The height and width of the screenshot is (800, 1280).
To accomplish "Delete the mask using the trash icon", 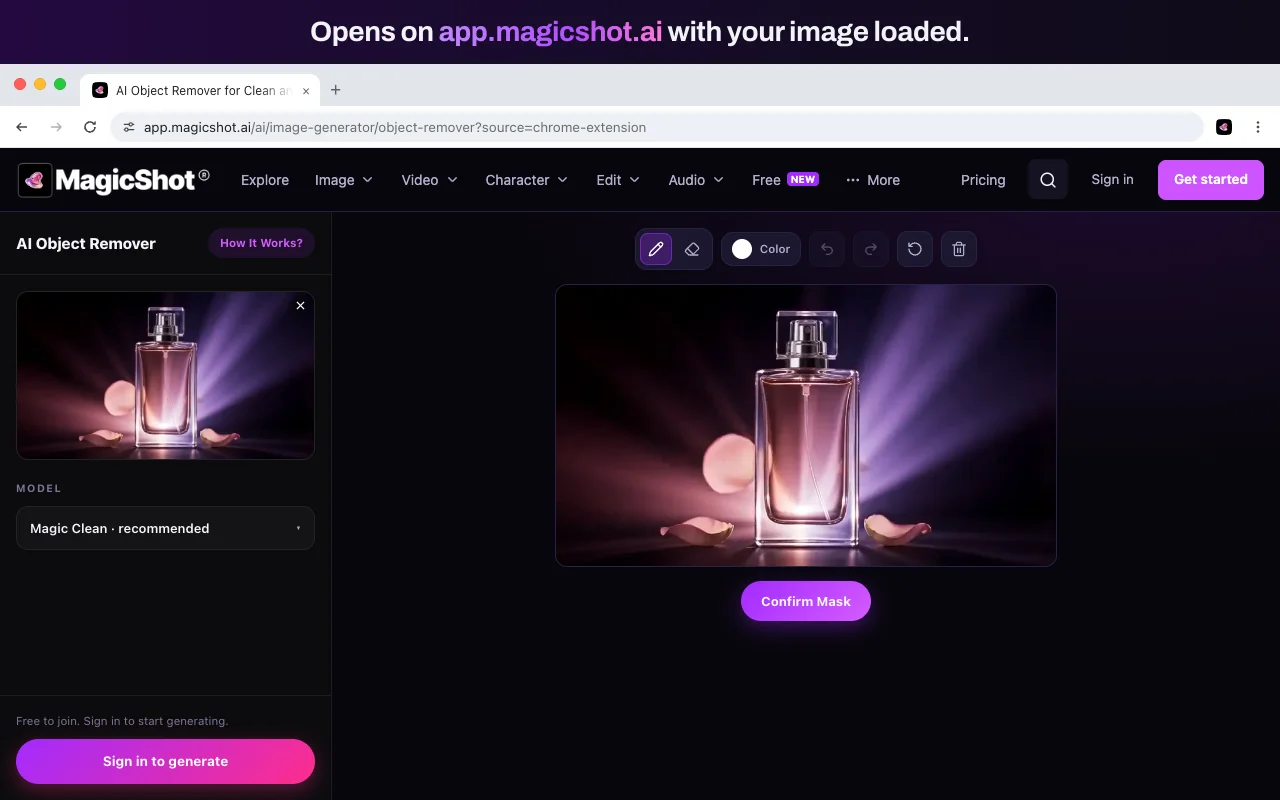I will (959, 249).
